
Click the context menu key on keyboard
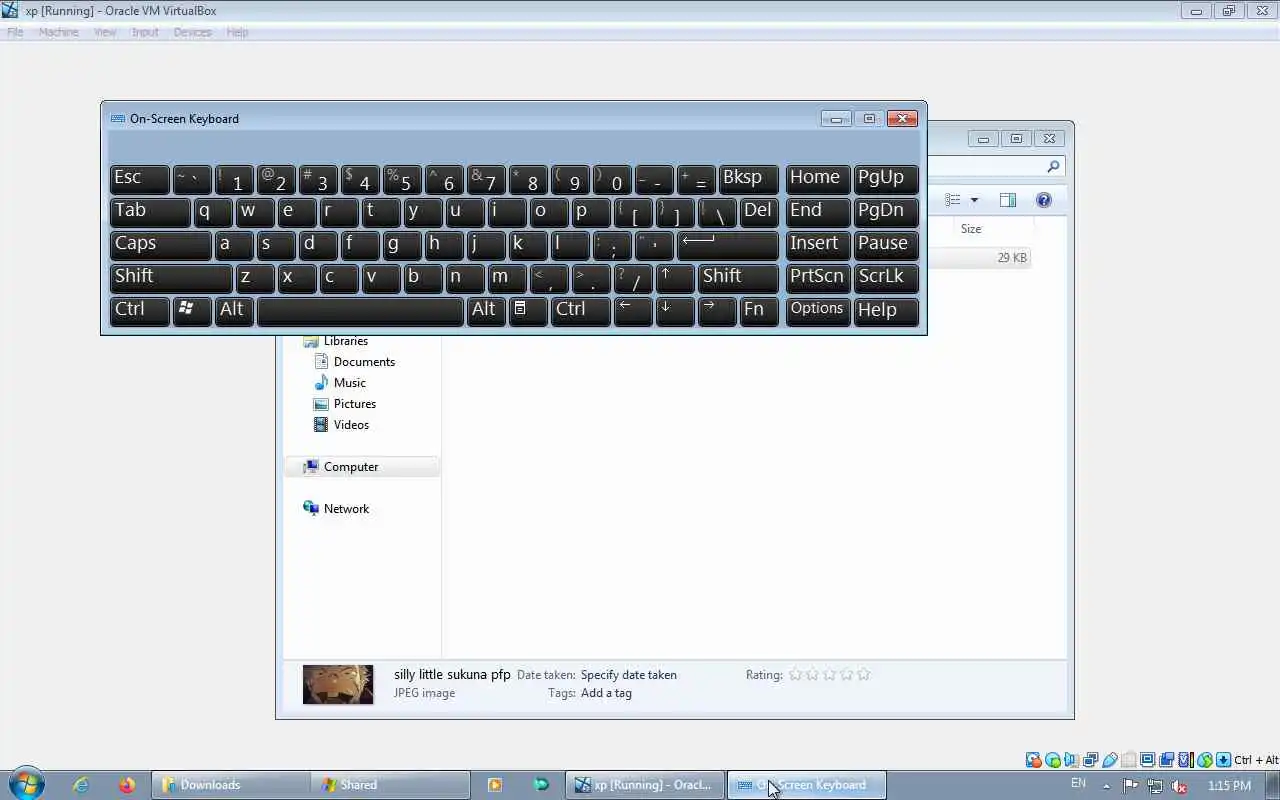pos(528,311)
